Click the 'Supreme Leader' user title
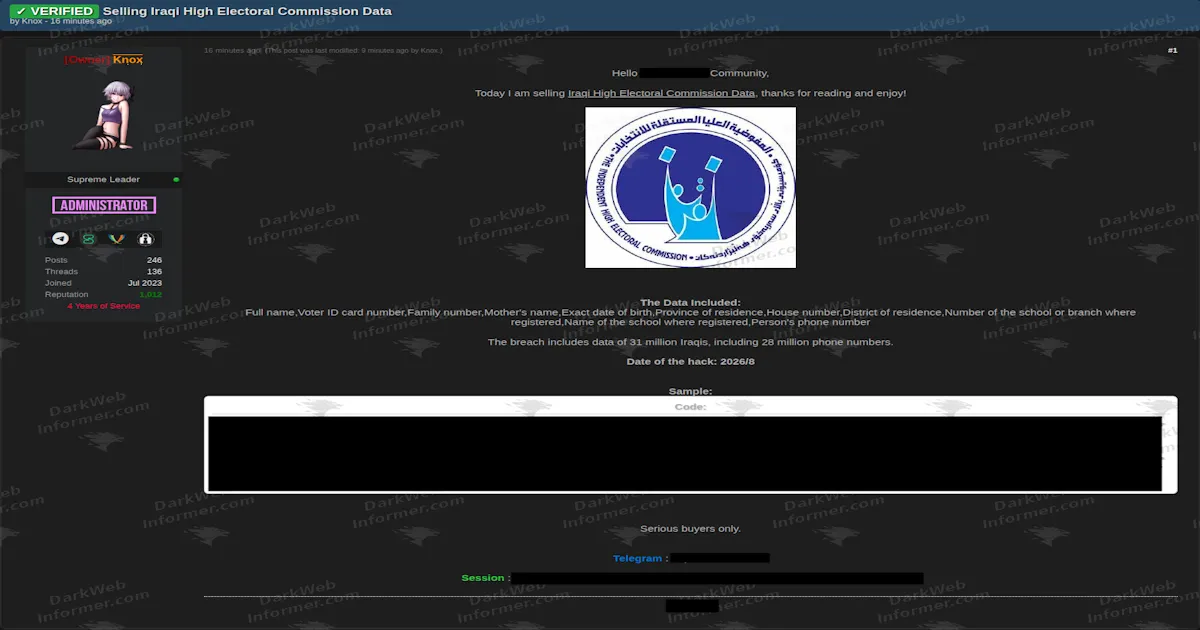This screenshot has width=1200, height=630. pyautogui.click(x=104, y=180)
